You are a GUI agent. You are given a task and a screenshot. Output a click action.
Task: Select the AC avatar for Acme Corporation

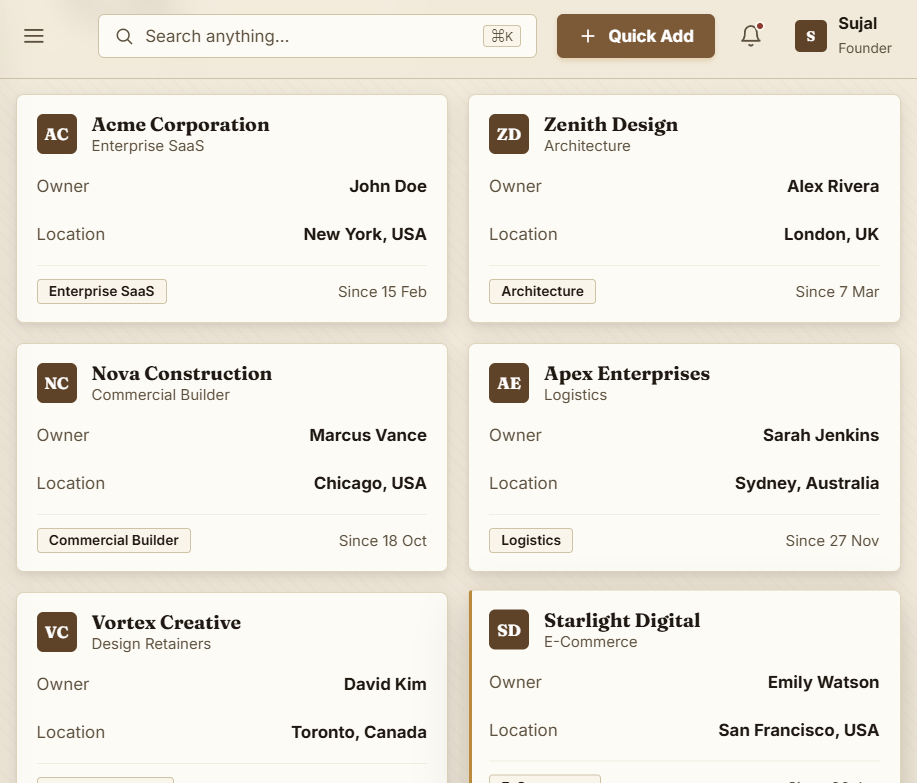coord(57,134)
